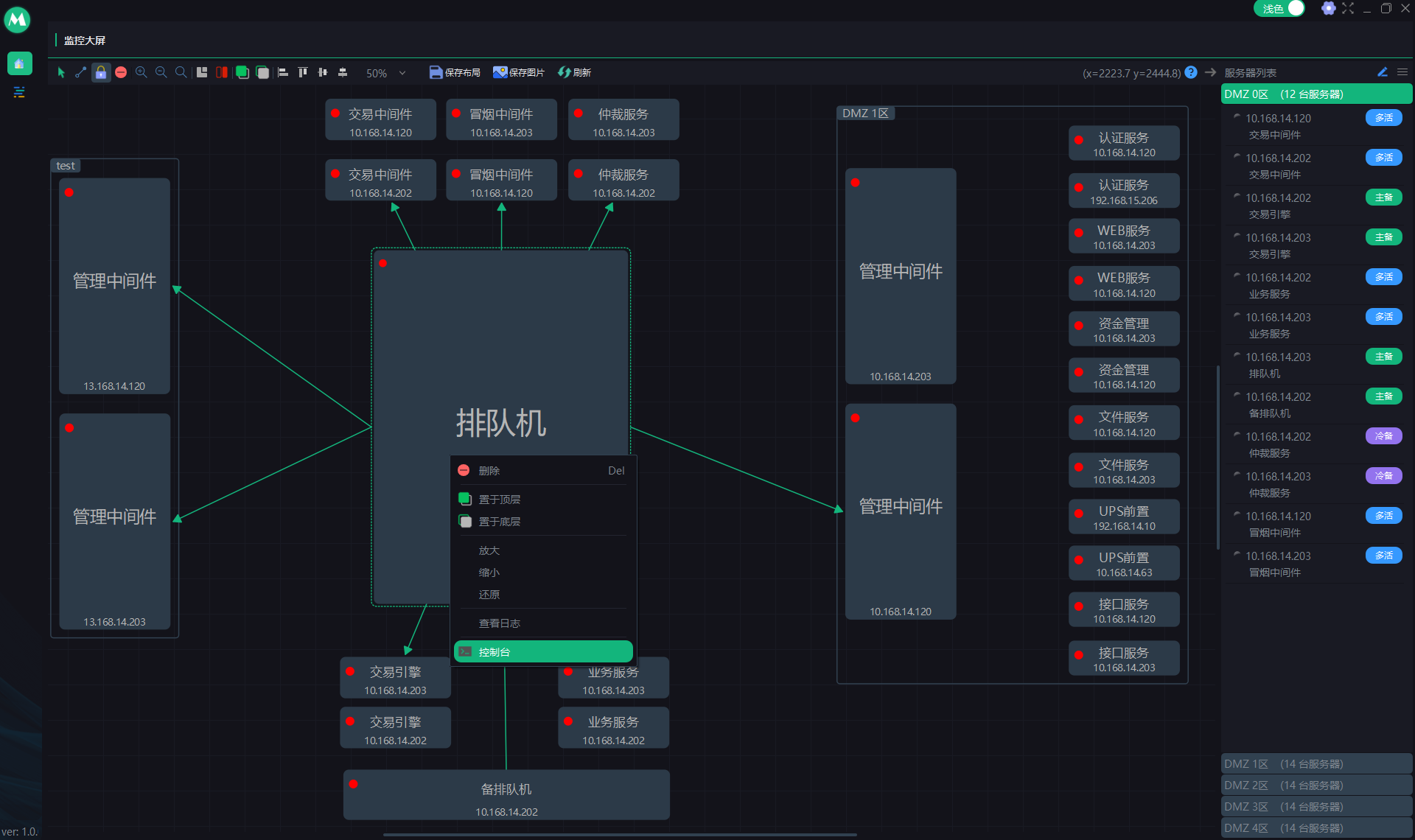Toggle the 浅色 light theme switch

(x=1279, y=9)
